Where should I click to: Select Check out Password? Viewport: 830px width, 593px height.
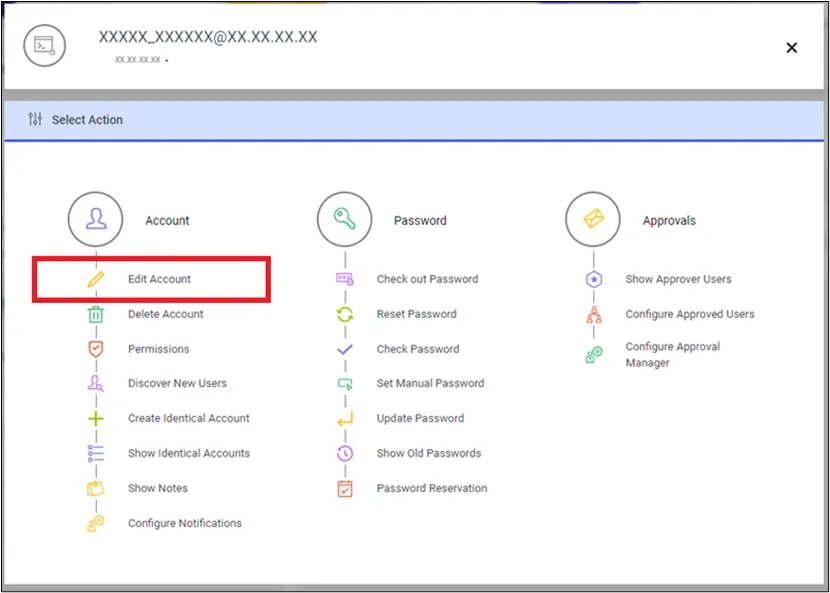(428, 279)
